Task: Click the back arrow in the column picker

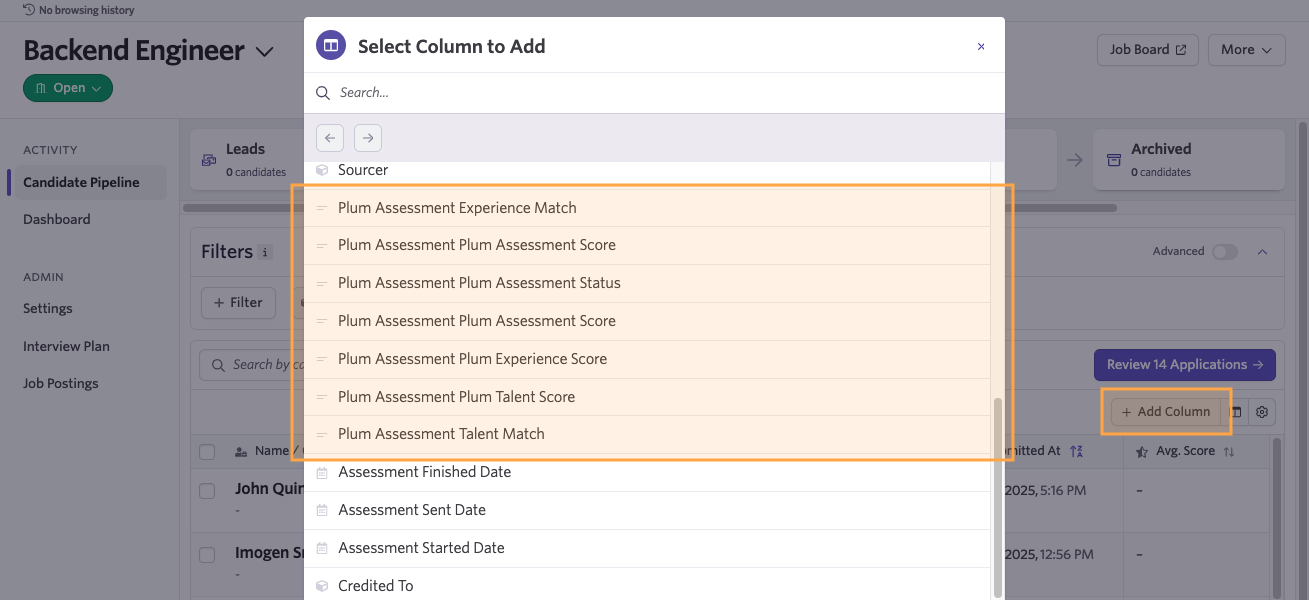Action: 329,137
